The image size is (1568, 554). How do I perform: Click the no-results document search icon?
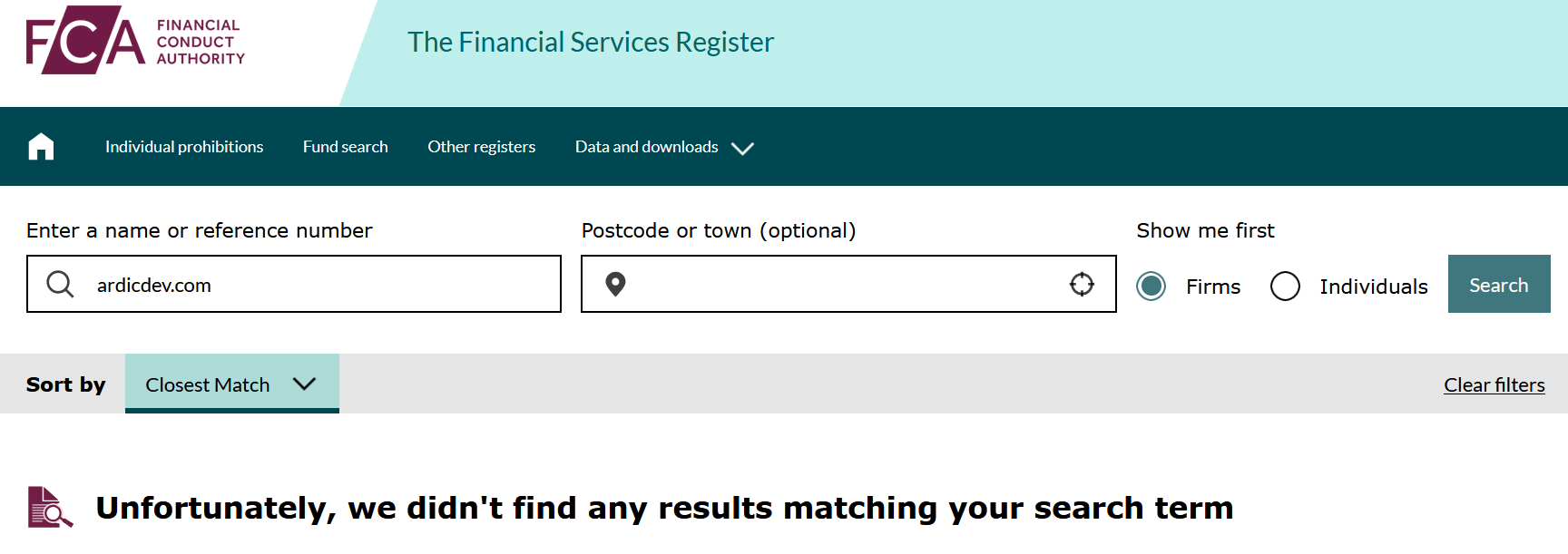point(50,507)
